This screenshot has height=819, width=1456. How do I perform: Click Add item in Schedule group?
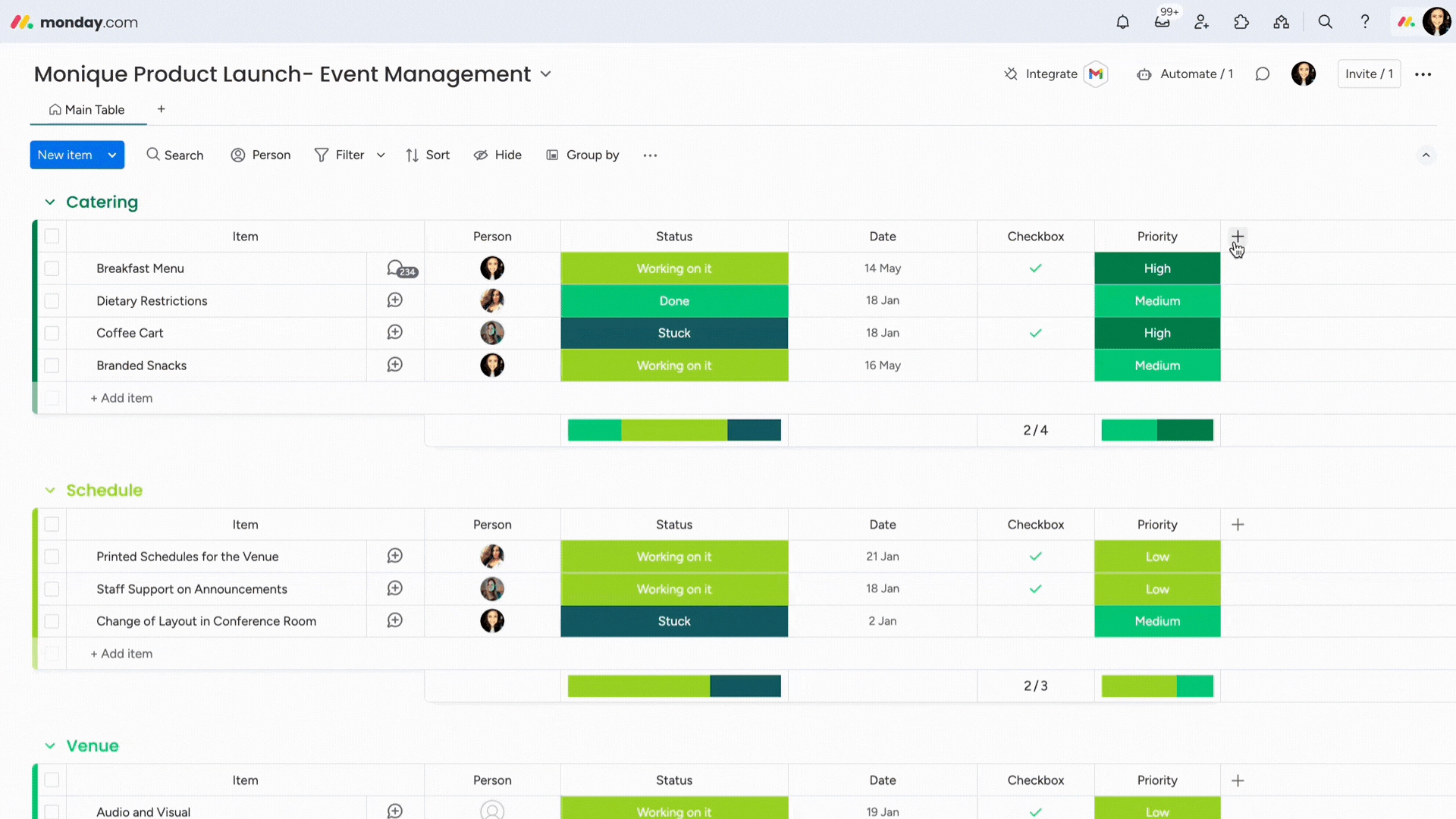click(x=121, y=654)
